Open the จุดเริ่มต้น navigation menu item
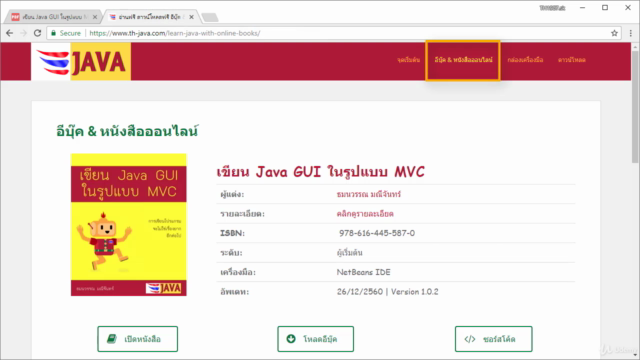The width and height of the screenshot is (640, 360). [409, 60]
